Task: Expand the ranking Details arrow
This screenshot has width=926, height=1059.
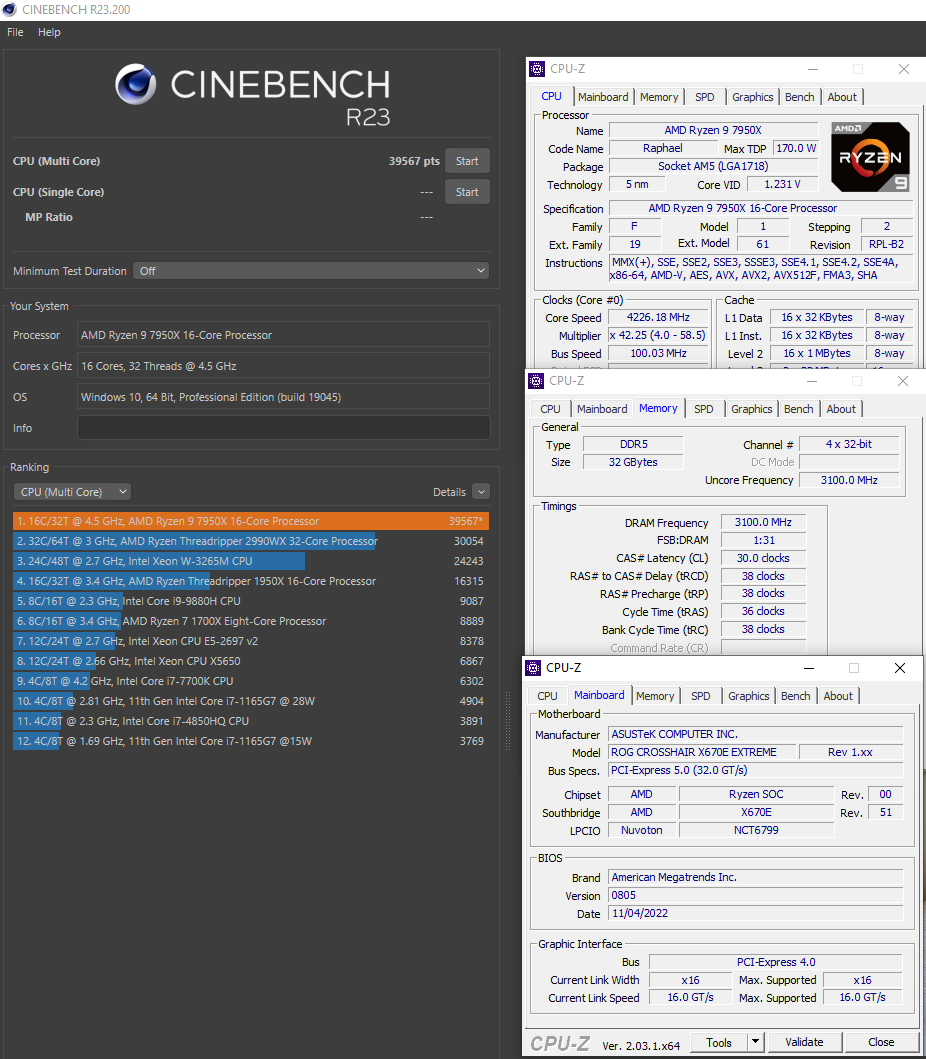Action: 480,492
